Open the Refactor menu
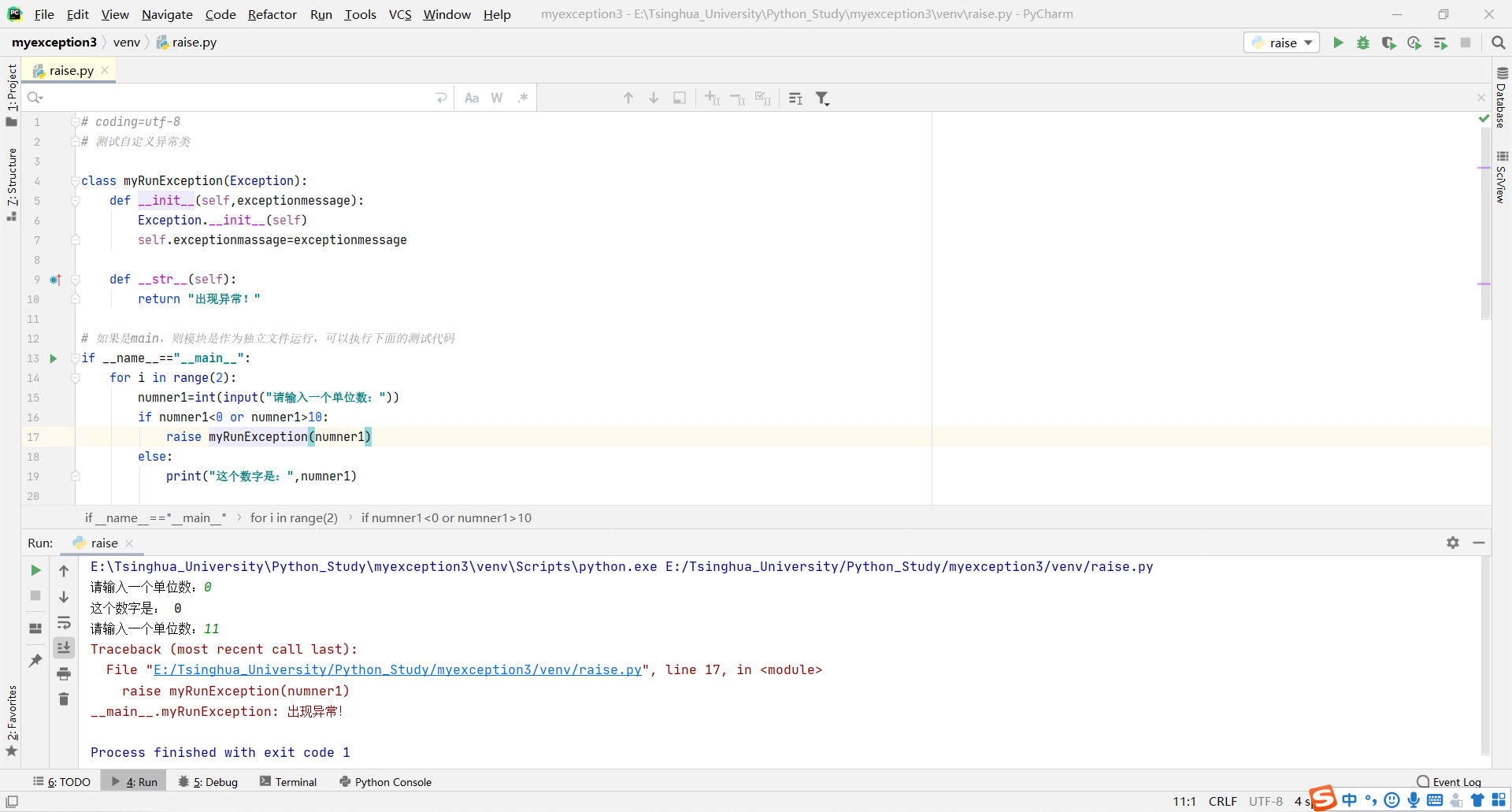 point(272,14)
